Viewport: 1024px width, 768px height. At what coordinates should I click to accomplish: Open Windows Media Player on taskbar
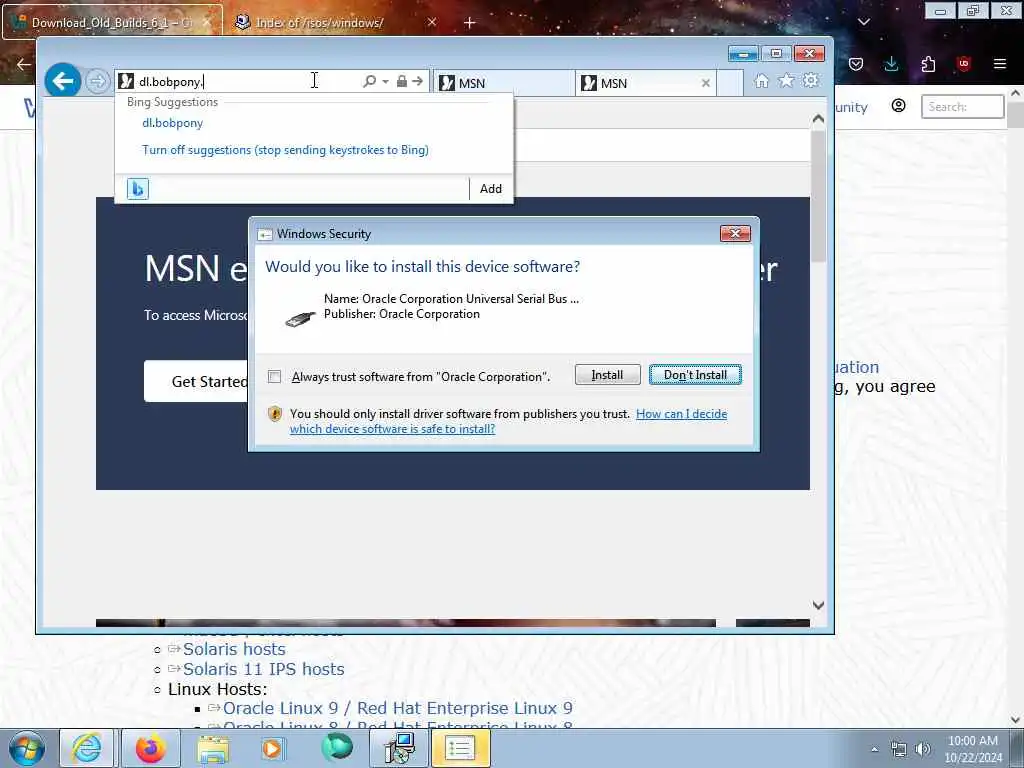[x=272, y=748]
